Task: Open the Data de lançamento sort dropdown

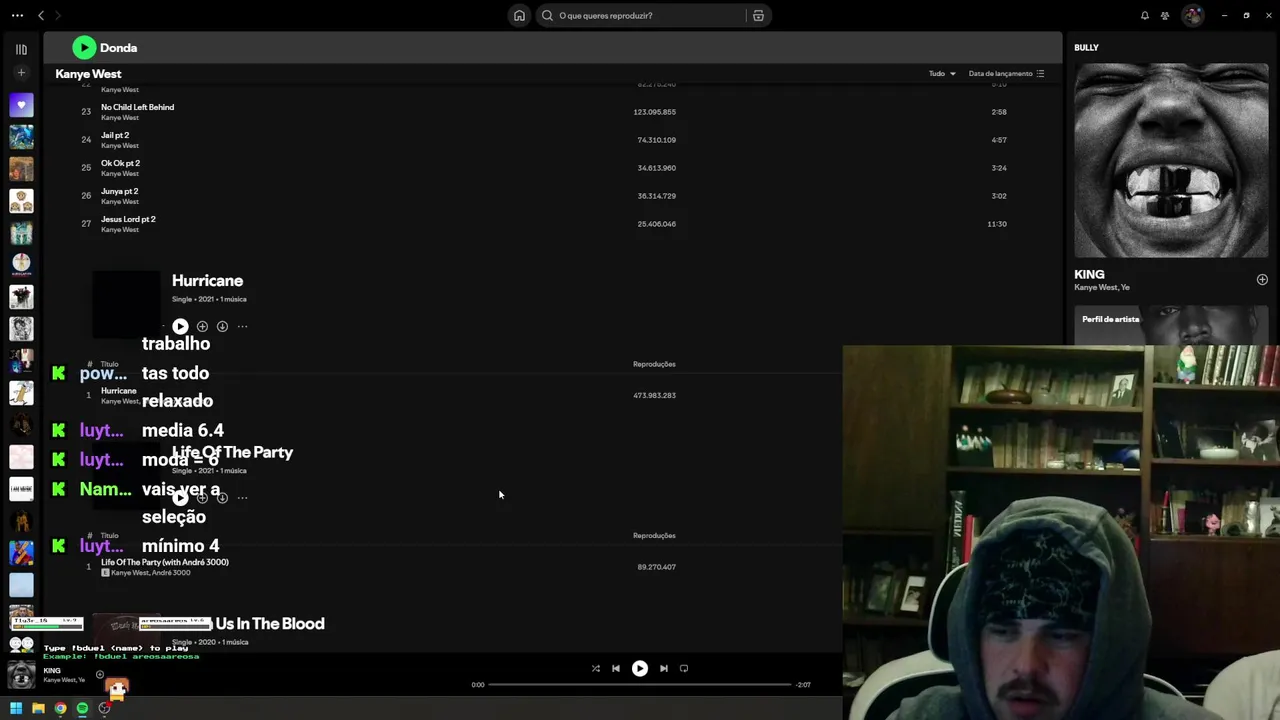Action: (1006, 73)
